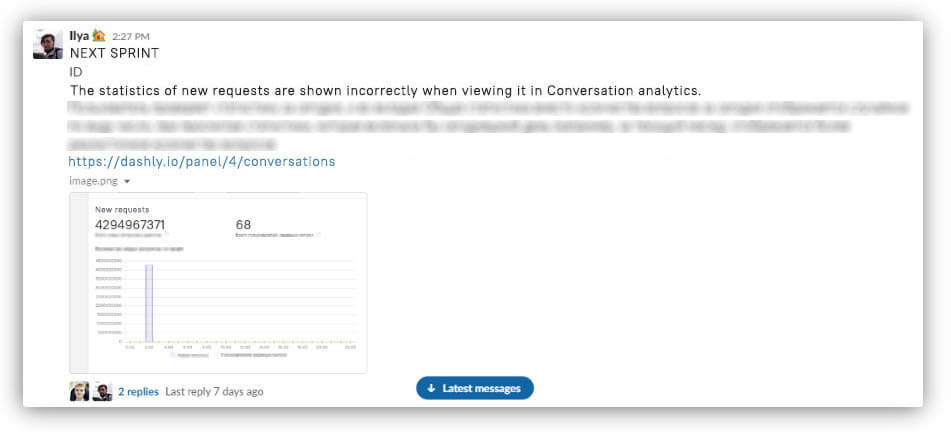Jump to Latest messages
951x432 pixels.
pyautogui.click(x=475, y=388)
